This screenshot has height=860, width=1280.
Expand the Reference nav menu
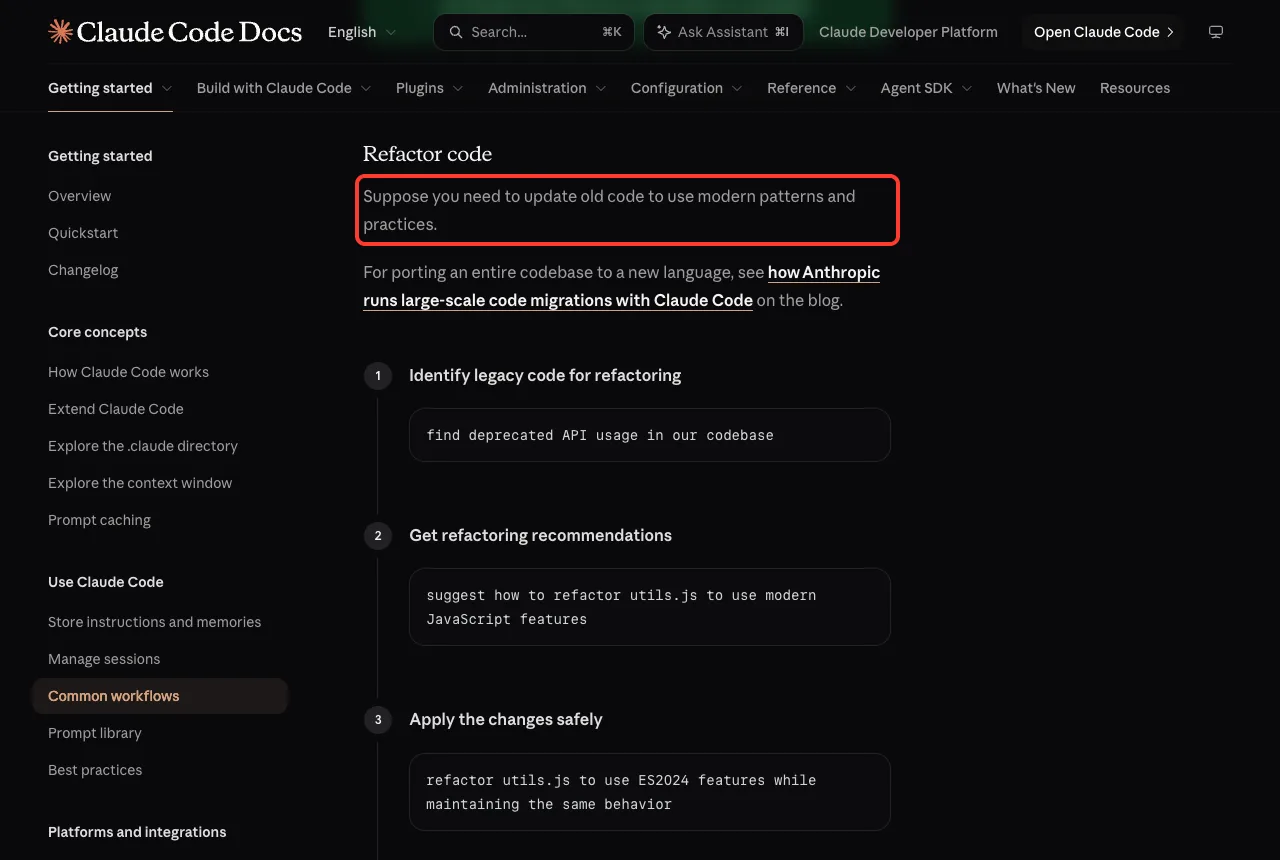pyautogui.click(x=811, y=88)
